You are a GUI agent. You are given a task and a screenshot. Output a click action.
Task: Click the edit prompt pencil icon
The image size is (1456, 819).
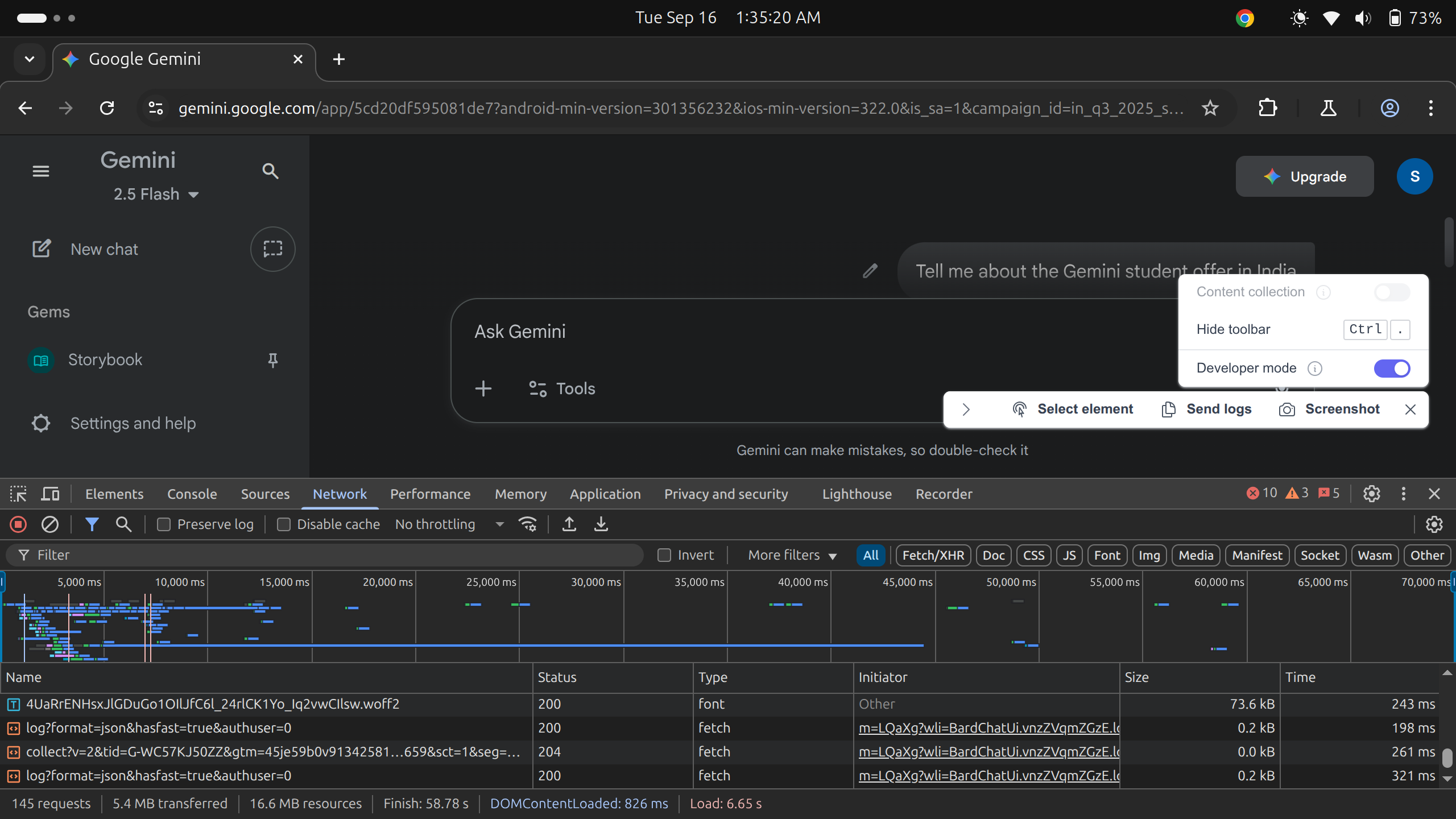870,271
